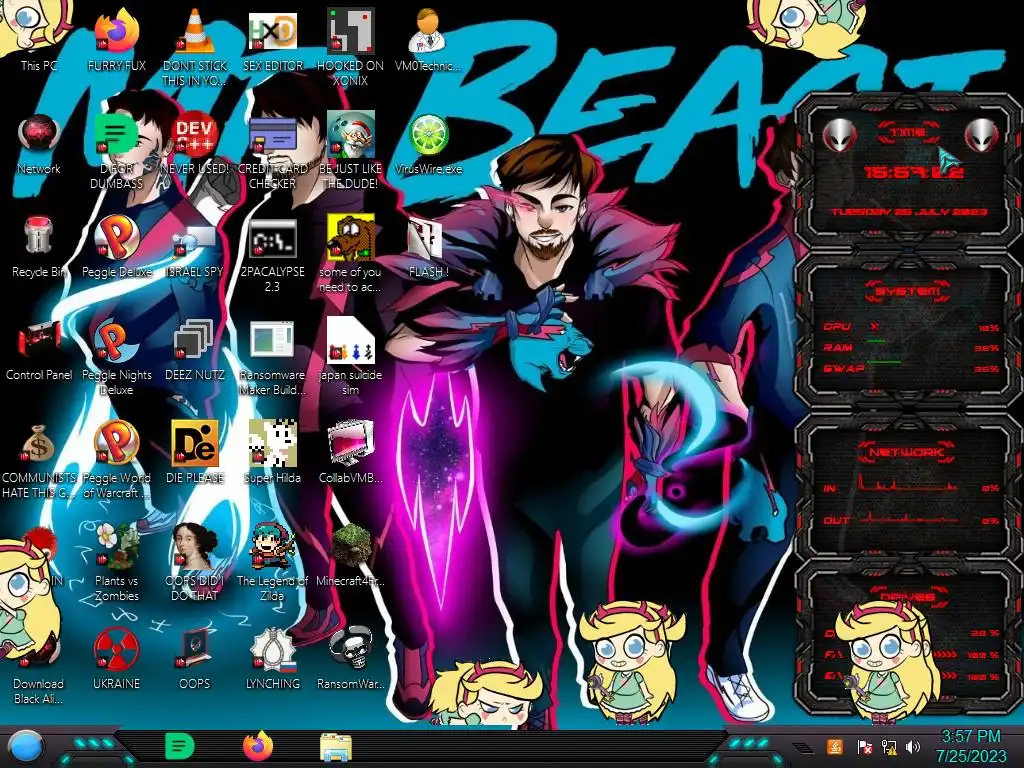Open File Explorer from the taskbar

tap(336, 747)
